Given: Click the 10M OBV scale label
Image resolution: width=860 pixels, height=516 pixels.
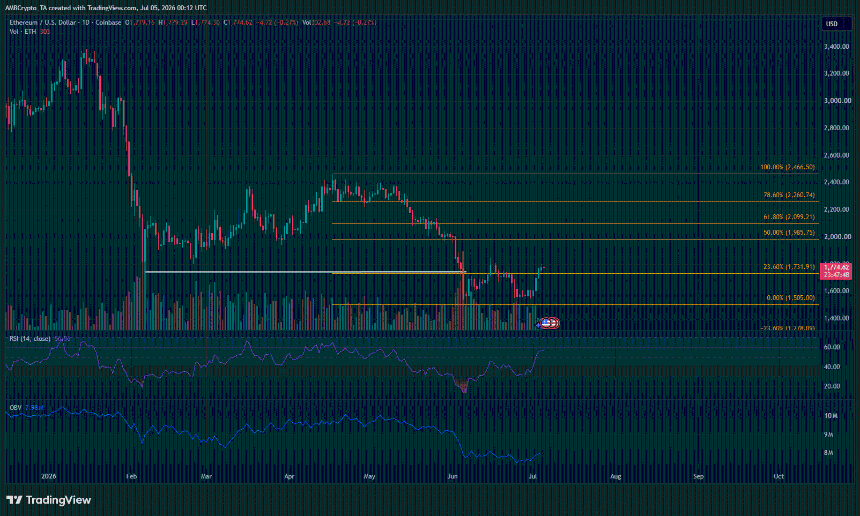Looking at the screenshot, I should click(830, 416).
